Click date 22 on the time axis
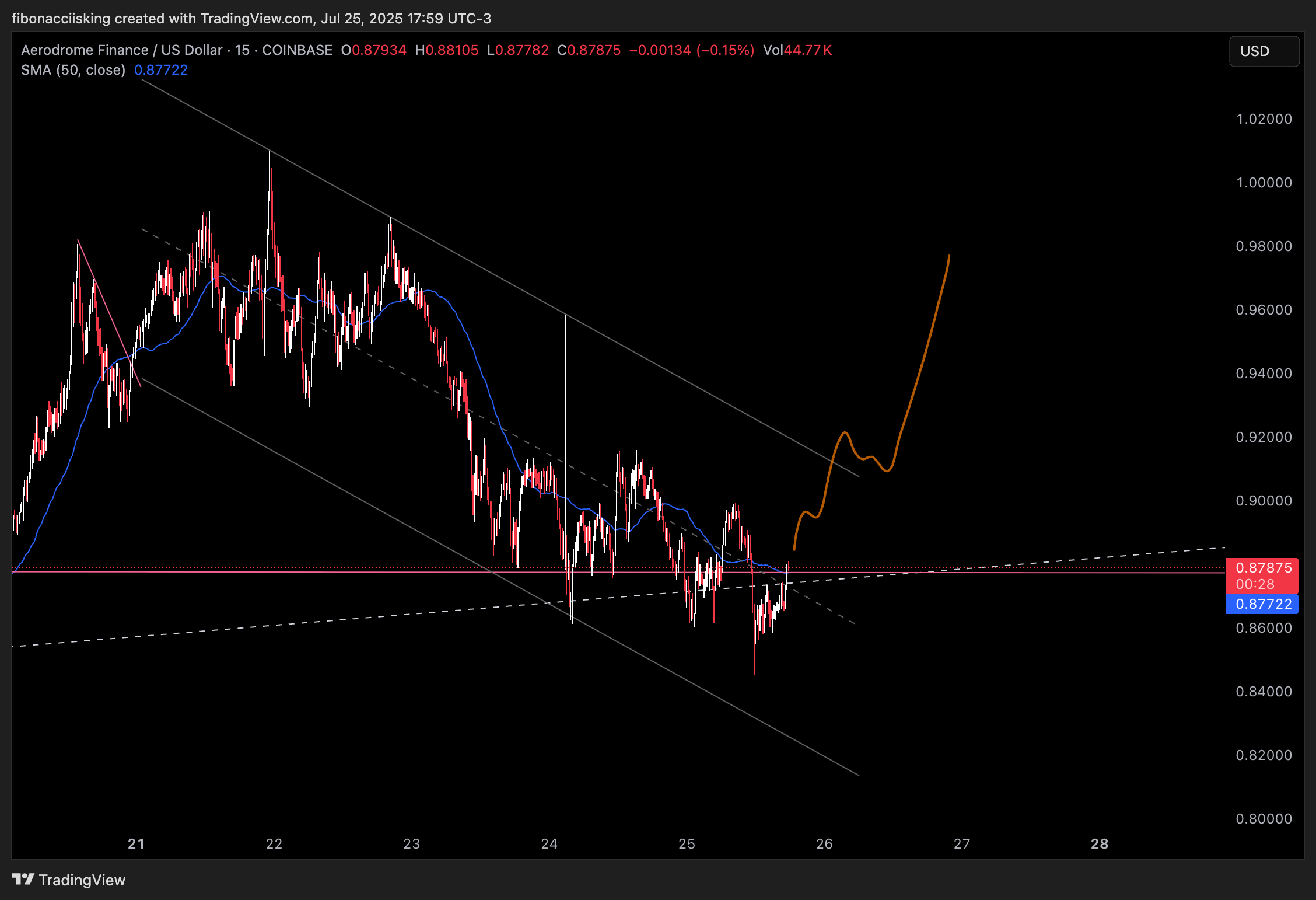 274,844
